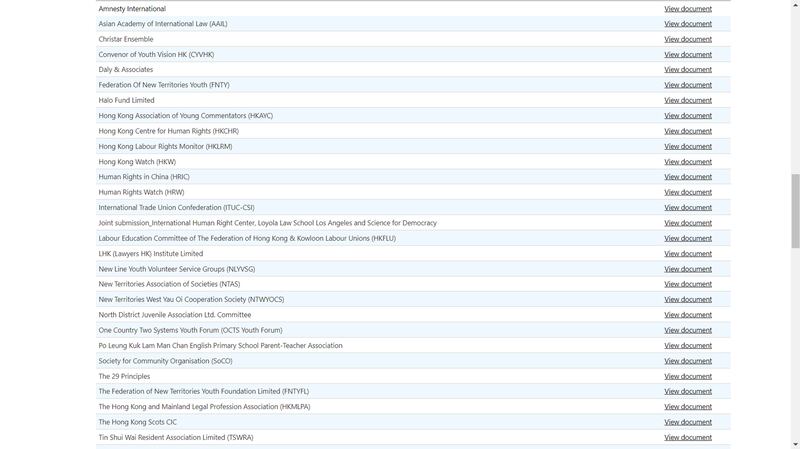This screenshot has height=449, width=800.
Task: View Loyola Law School joint submission document
Action: coord(688,223)
